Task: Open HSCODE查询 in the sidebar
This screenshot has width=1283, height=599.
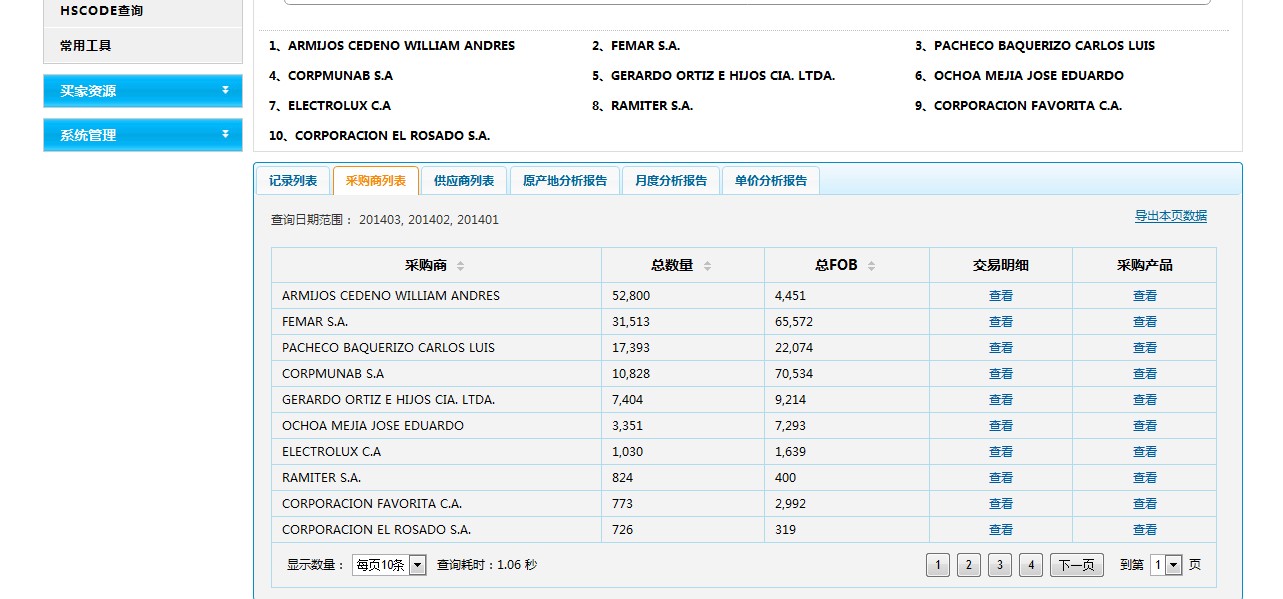Action: pyautogui.click(x=143, y=12)
